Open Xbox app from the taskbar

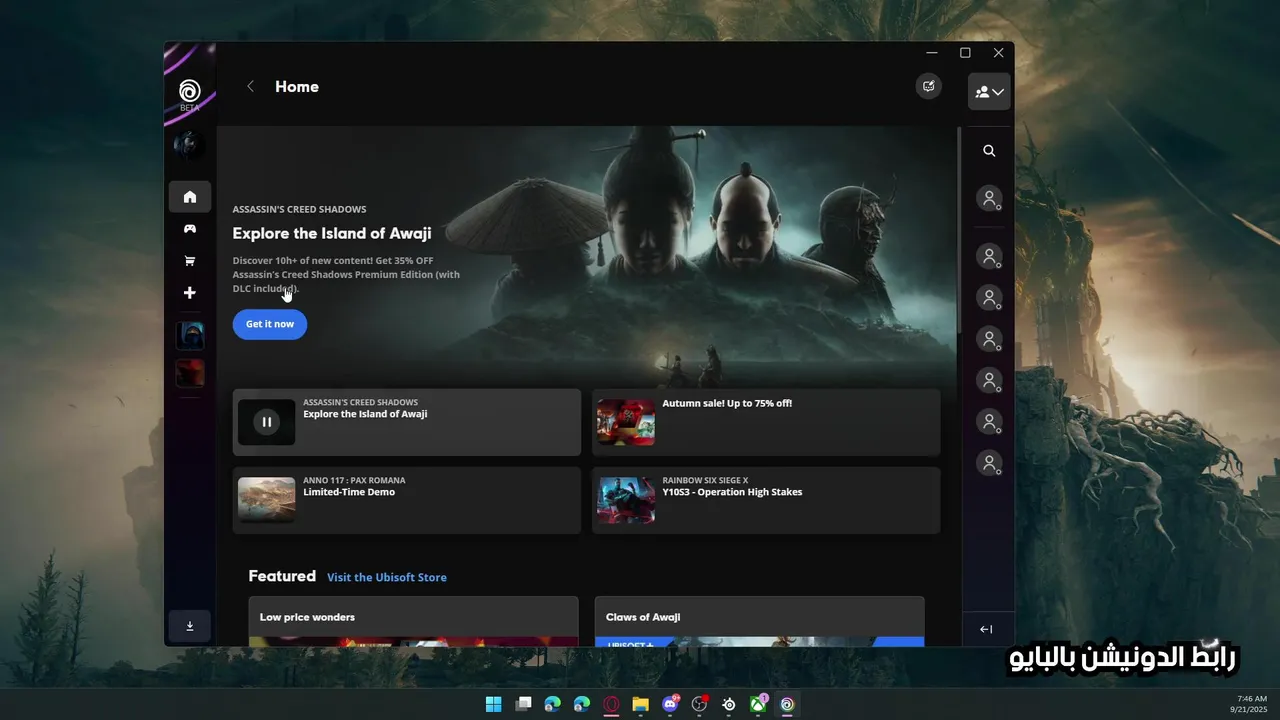[x=758, y=704]
